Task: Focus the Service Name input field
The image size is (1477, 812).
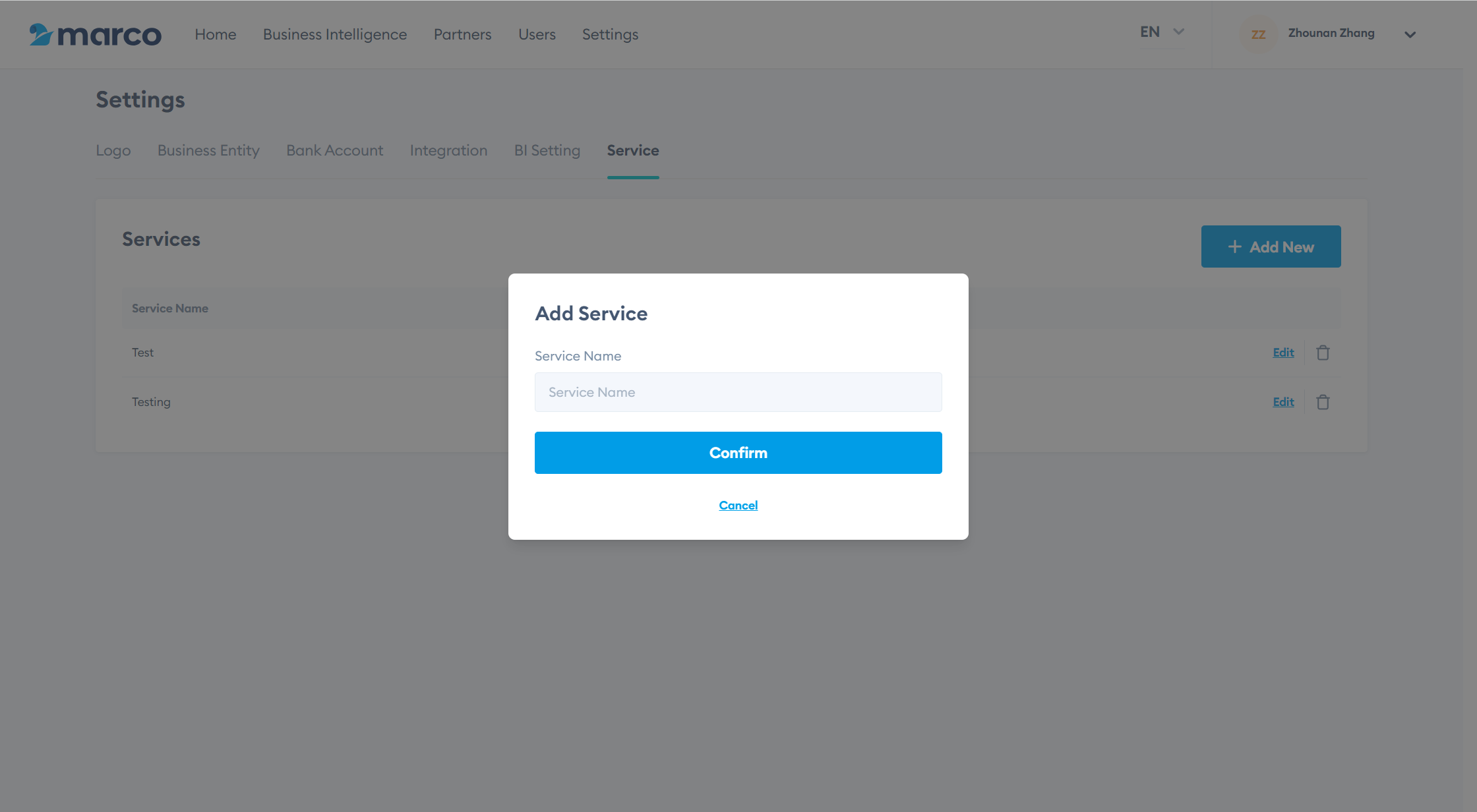Action: pos(738,392)
